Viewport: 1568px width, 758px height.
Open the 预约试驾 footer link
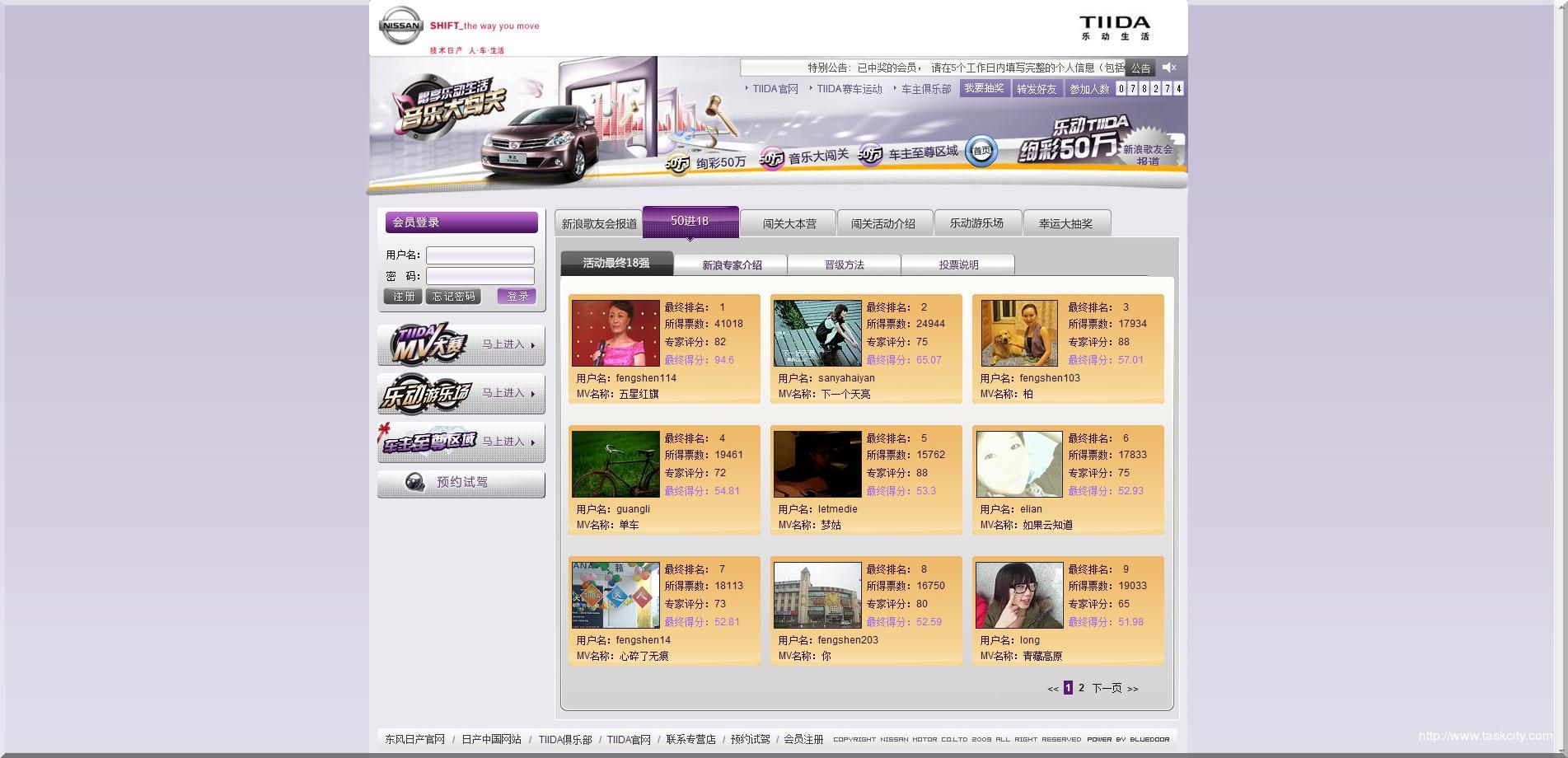750,740
